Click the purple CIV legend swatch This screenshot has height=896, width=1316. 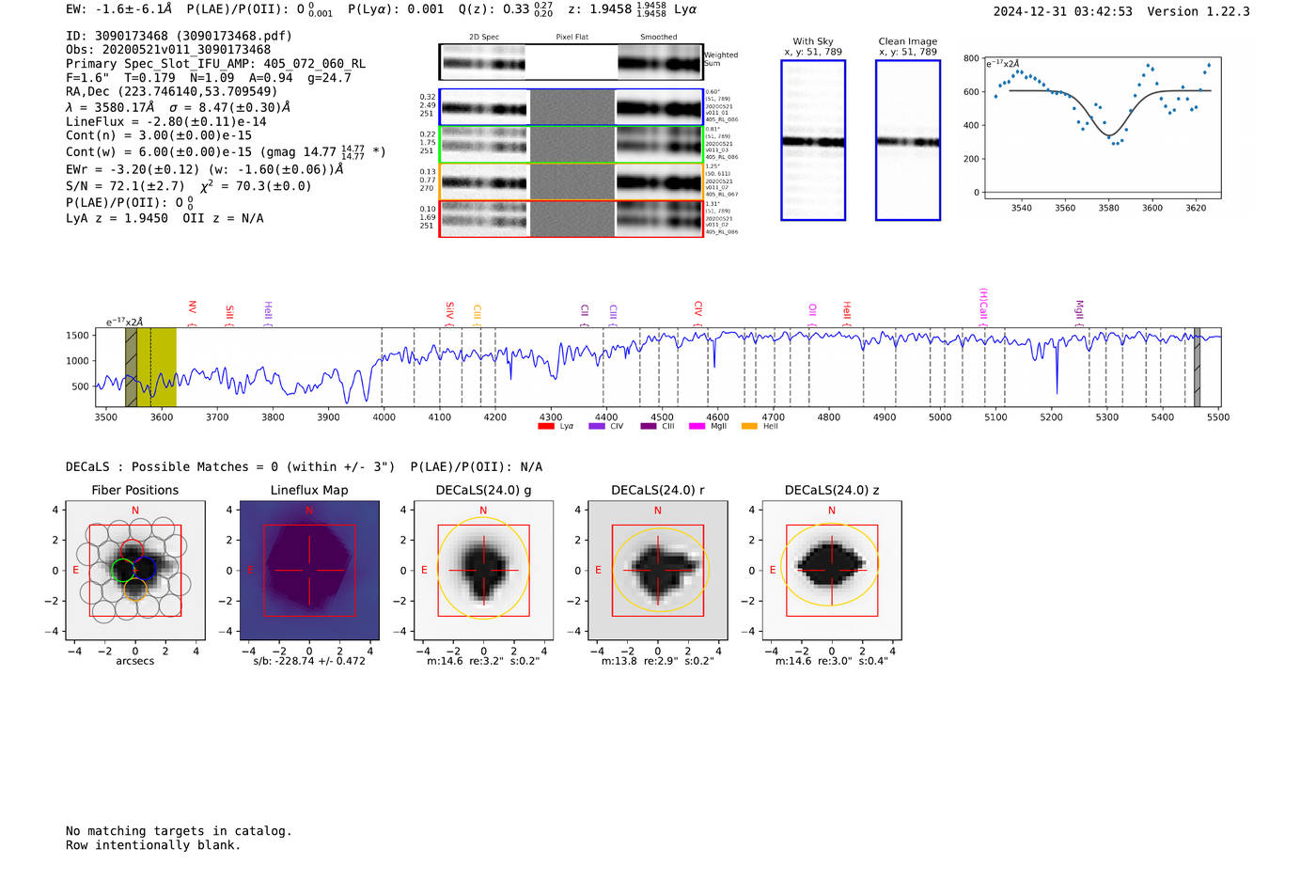coord(596,426)
